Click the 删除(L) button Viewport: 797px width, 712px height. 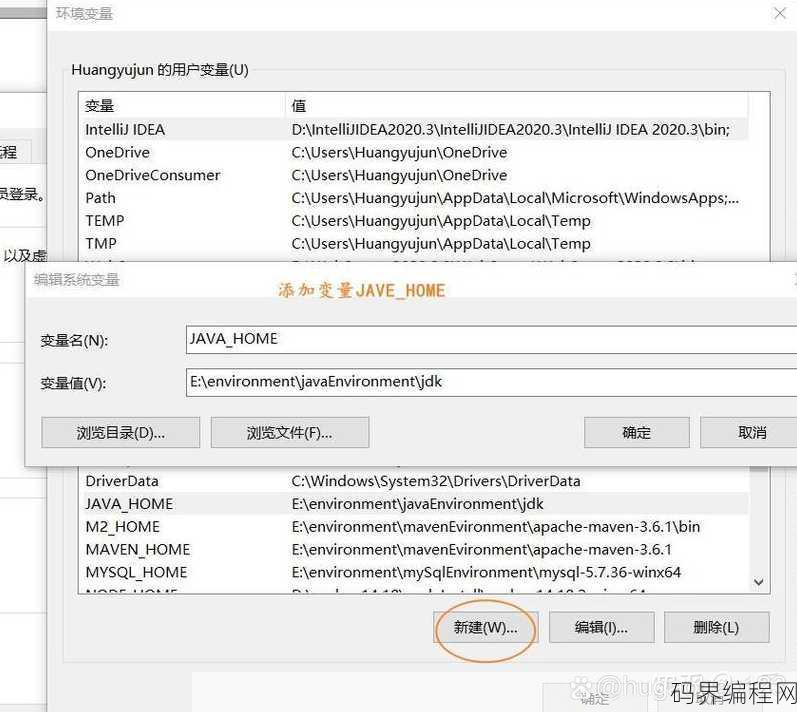pos(716,628)
